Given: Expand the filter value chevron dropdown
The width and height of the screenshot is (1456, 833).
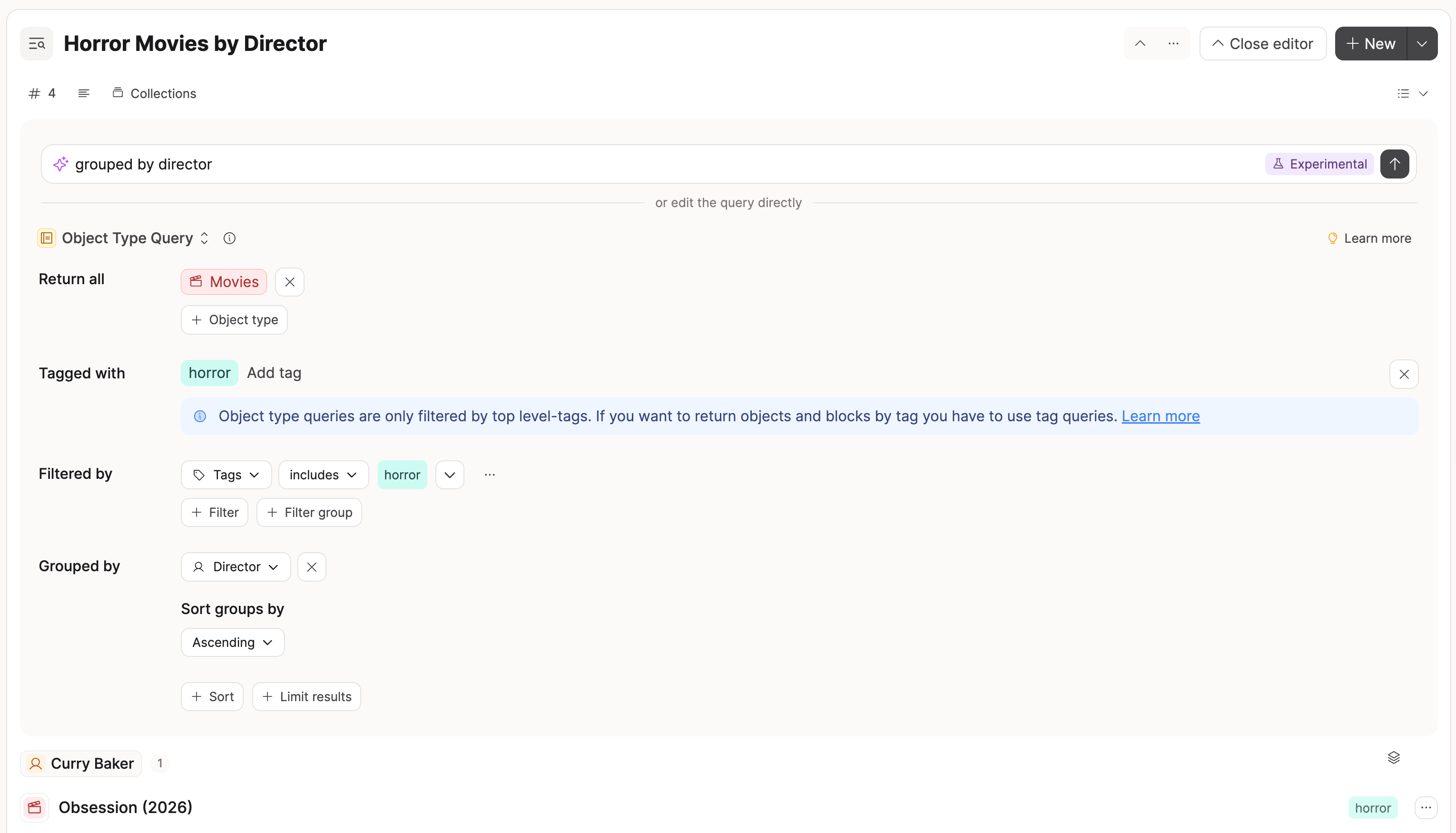Looking at the screenshot, I should (450, 475).
